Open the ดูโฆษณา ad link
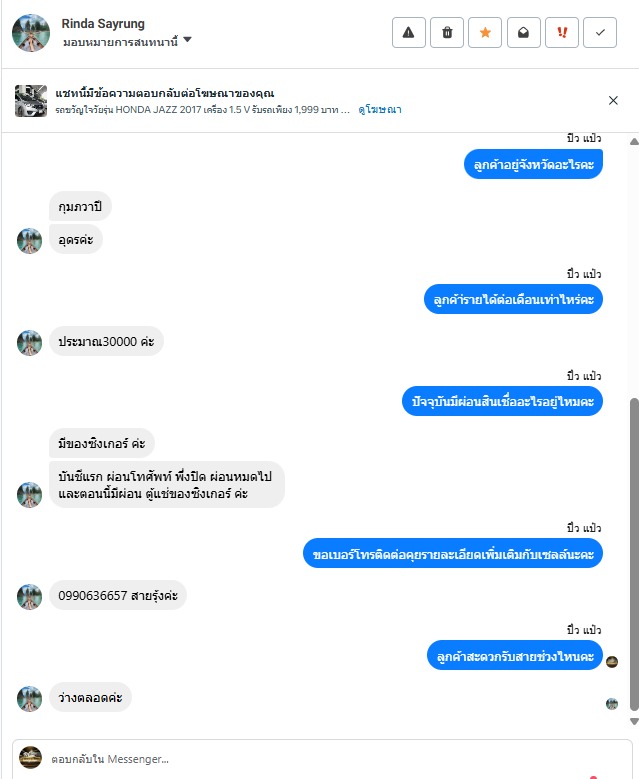 [x=380, y=109]
